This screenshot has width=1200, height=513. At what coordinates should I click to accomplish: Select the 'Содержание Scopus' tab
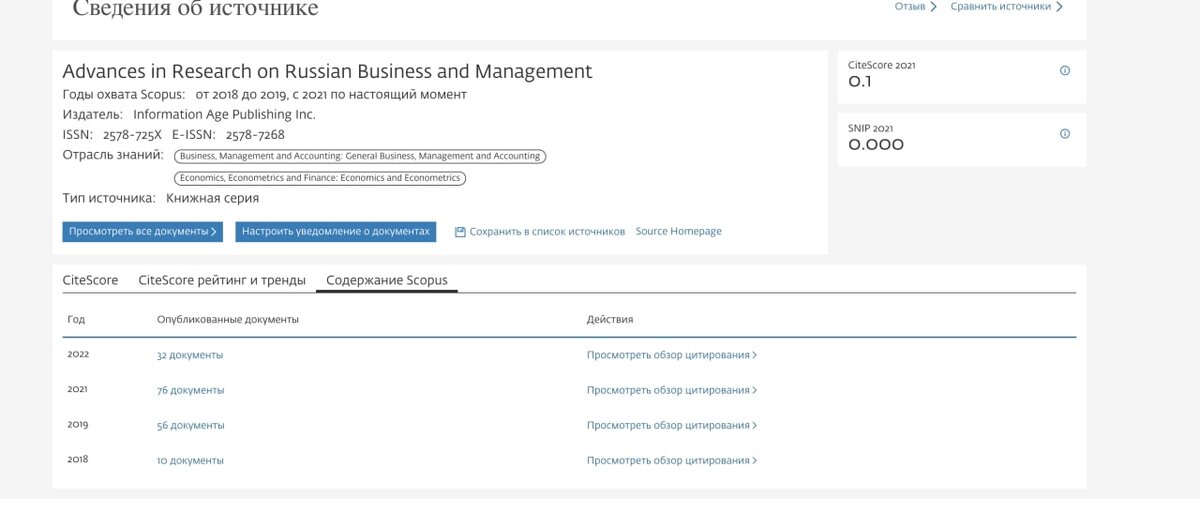click(387, 280)
